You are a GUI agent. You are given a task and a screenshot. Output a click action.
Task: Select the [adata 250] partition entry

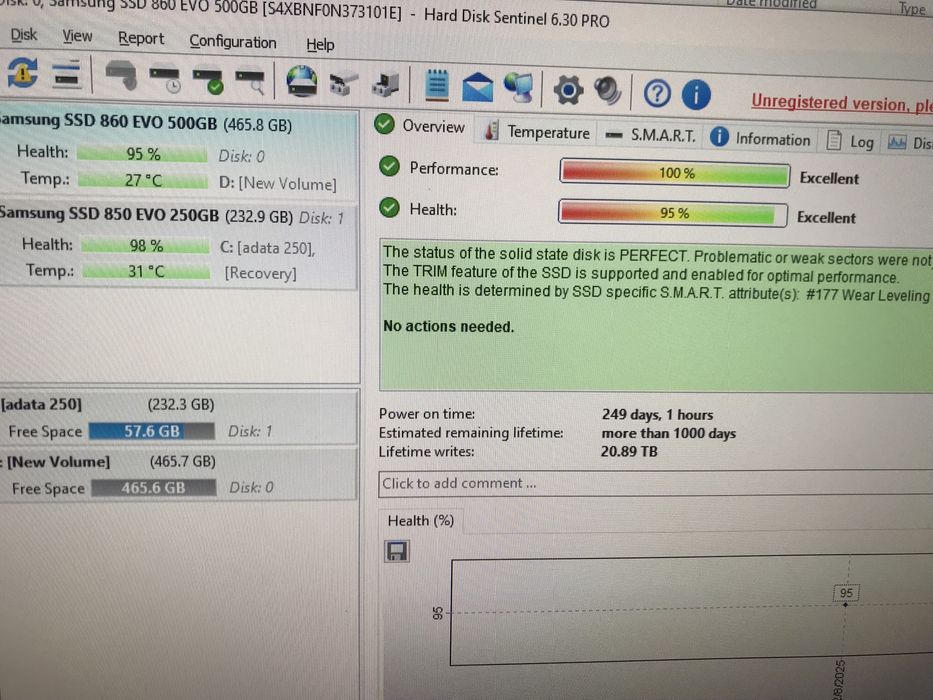pyautogui.click(x=177, y=418)
